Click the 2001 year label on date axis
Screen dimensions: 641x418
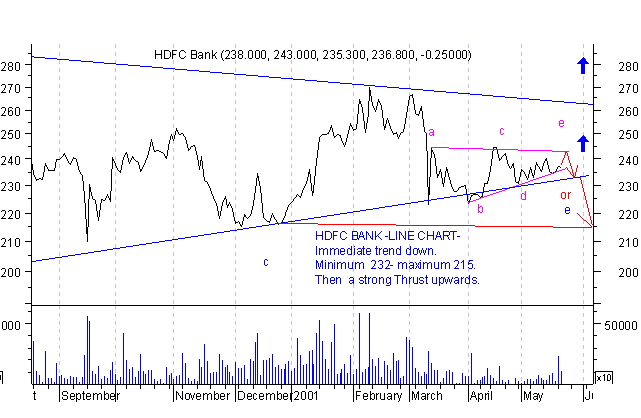[x=305, y=396]
